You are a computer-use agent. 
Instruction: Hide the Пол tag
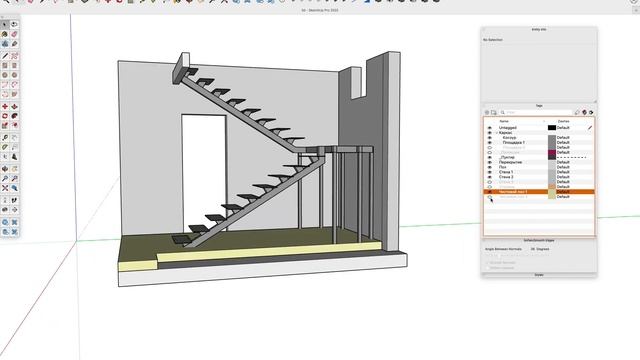pyautogui.click(x=490, y=167)
